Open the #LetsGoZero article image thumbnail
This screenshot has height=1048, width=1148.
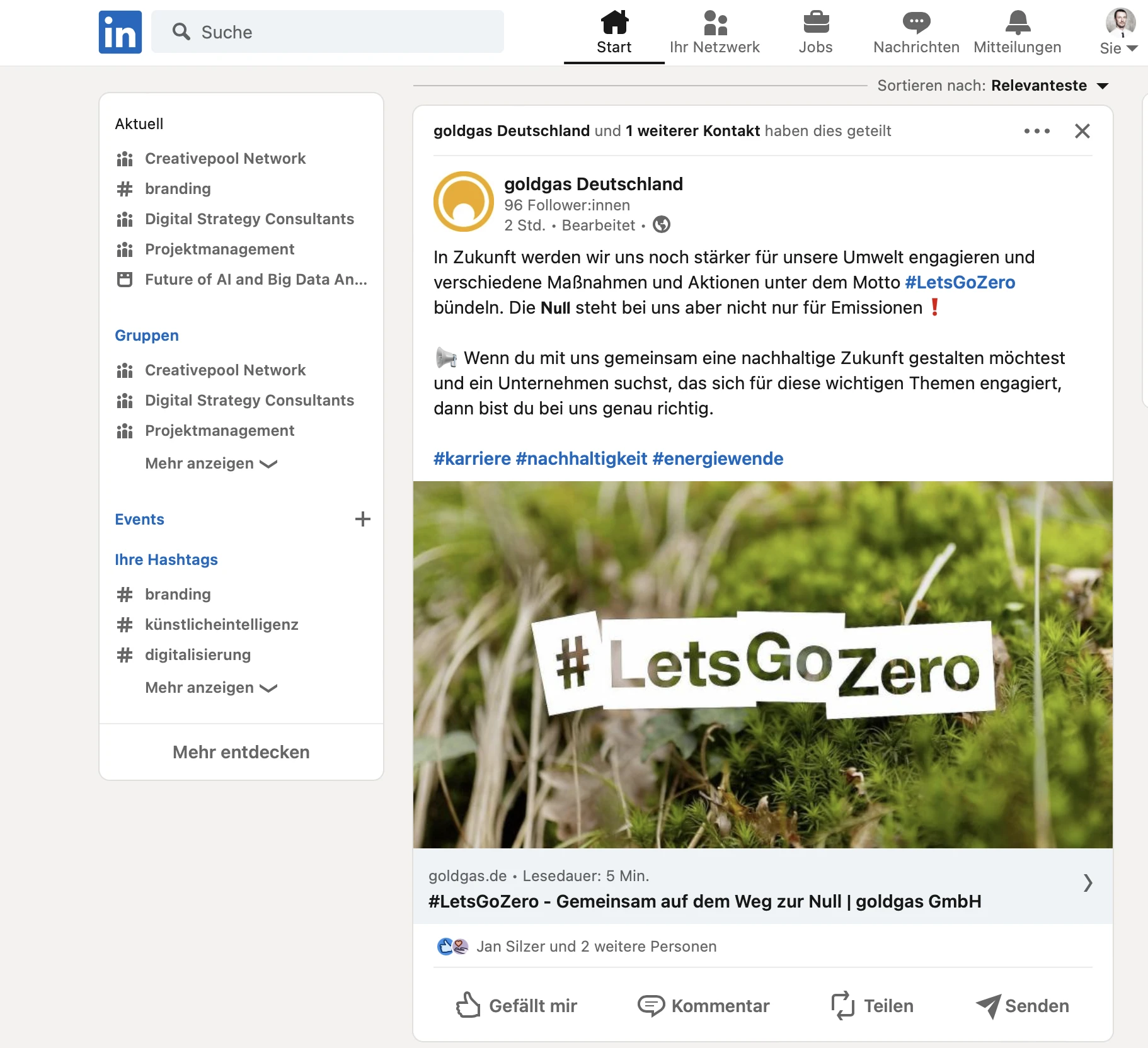coord(762,664)
